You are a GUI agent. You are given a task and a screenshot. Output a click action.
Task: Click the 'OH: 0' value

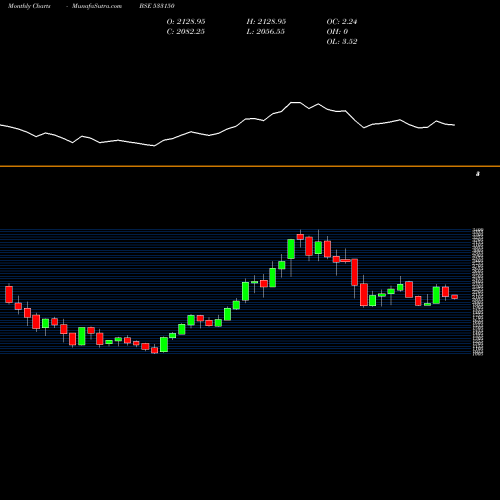[x=337, y=31]
